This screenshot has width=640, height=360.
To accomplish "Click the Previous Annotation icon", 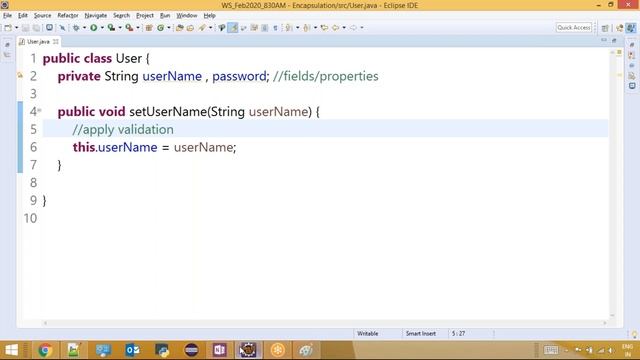I will (307, 28).
